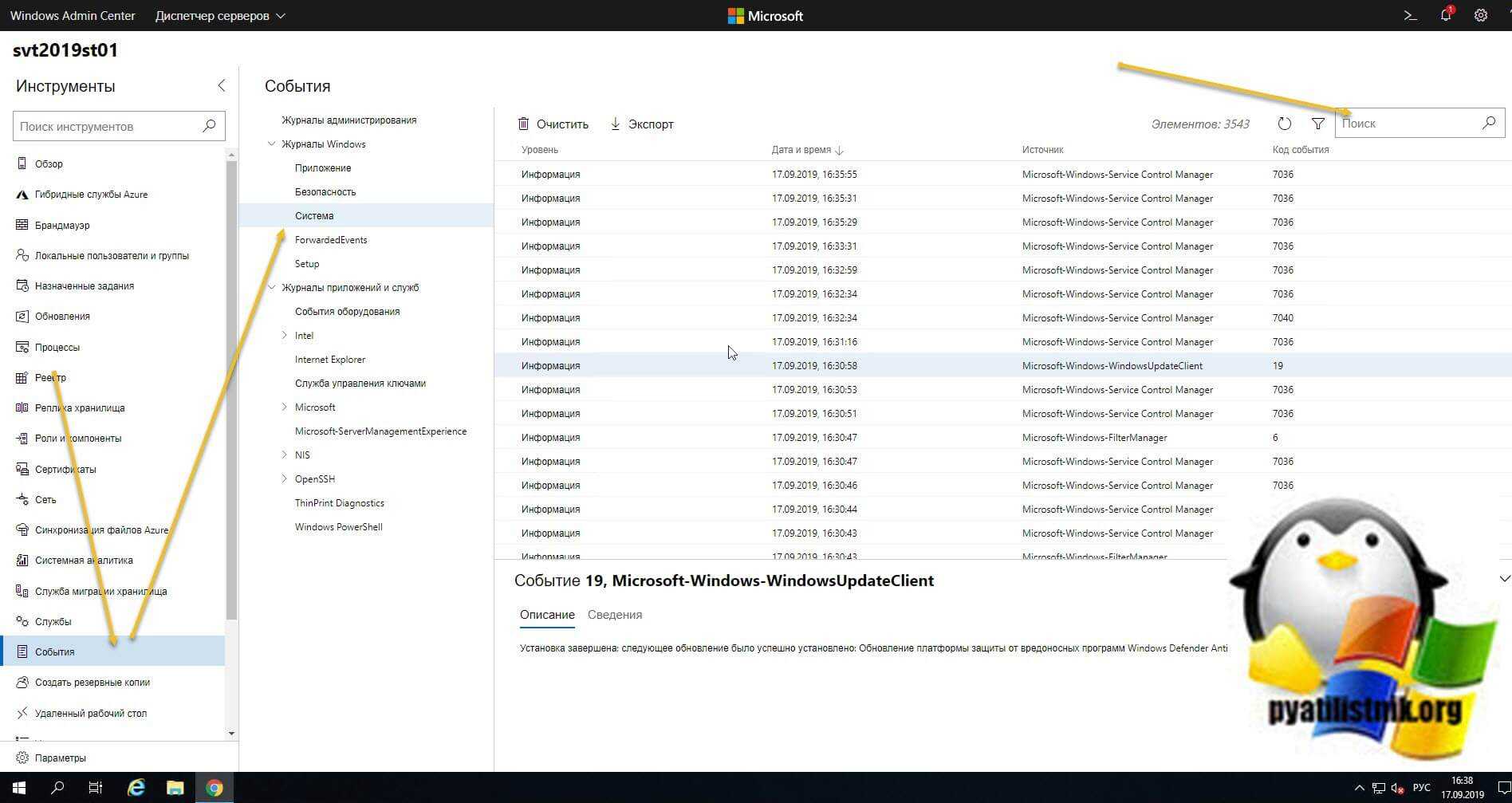Switch to the Сведения tab
This screenshot has height=803, width=1512.
614,615
